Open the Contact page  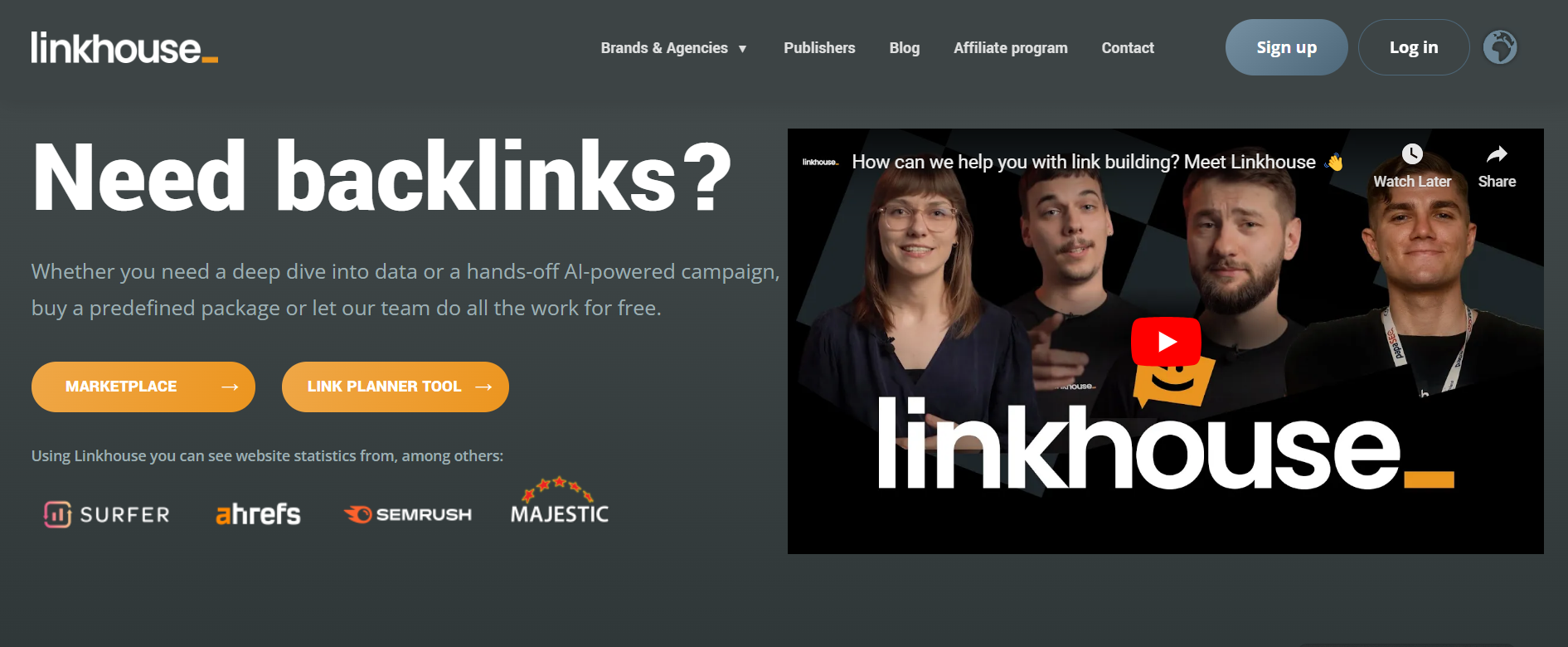point(1128,48)
